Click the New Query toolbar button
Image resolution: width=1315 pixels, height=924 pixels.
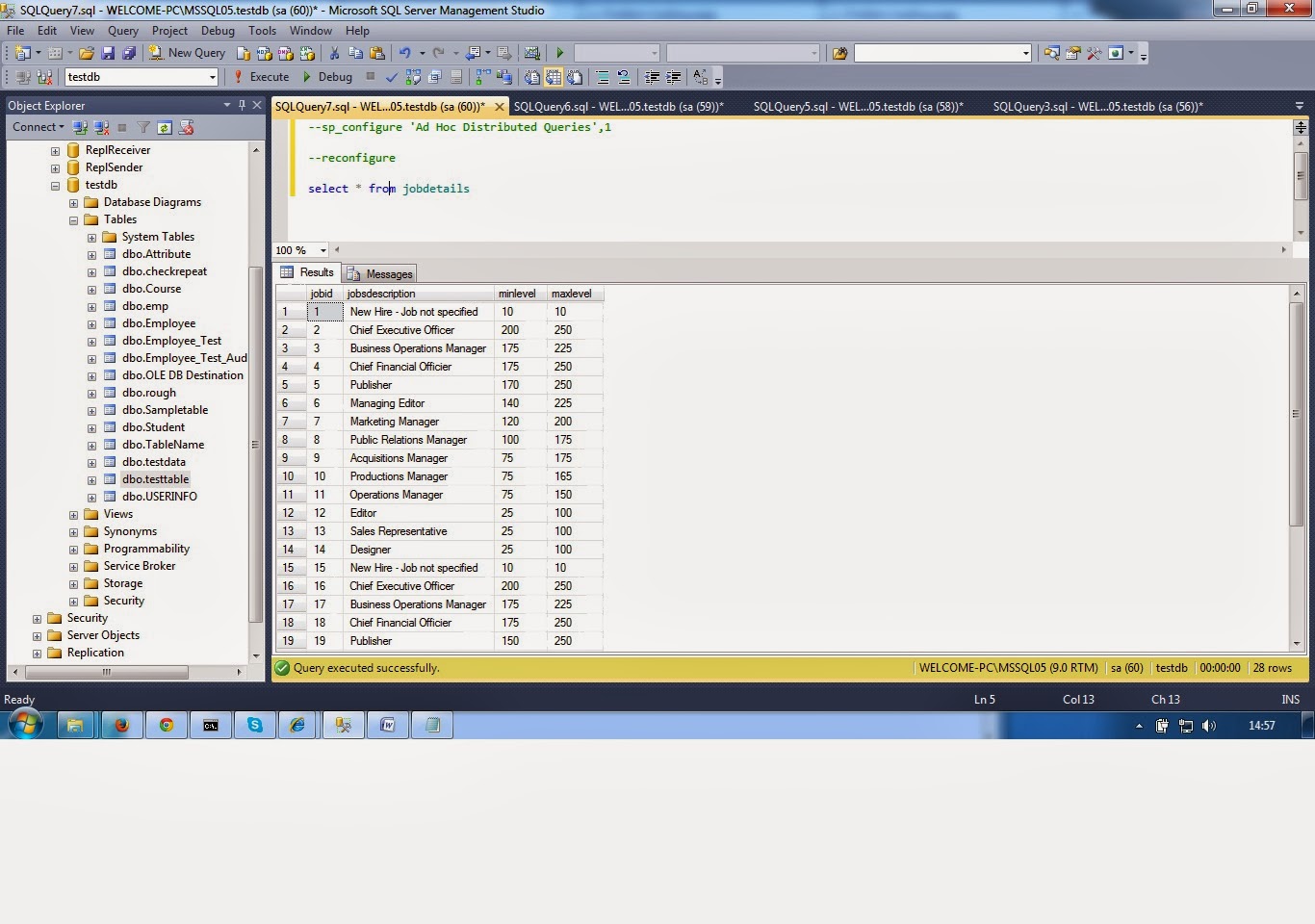point(187,53)
